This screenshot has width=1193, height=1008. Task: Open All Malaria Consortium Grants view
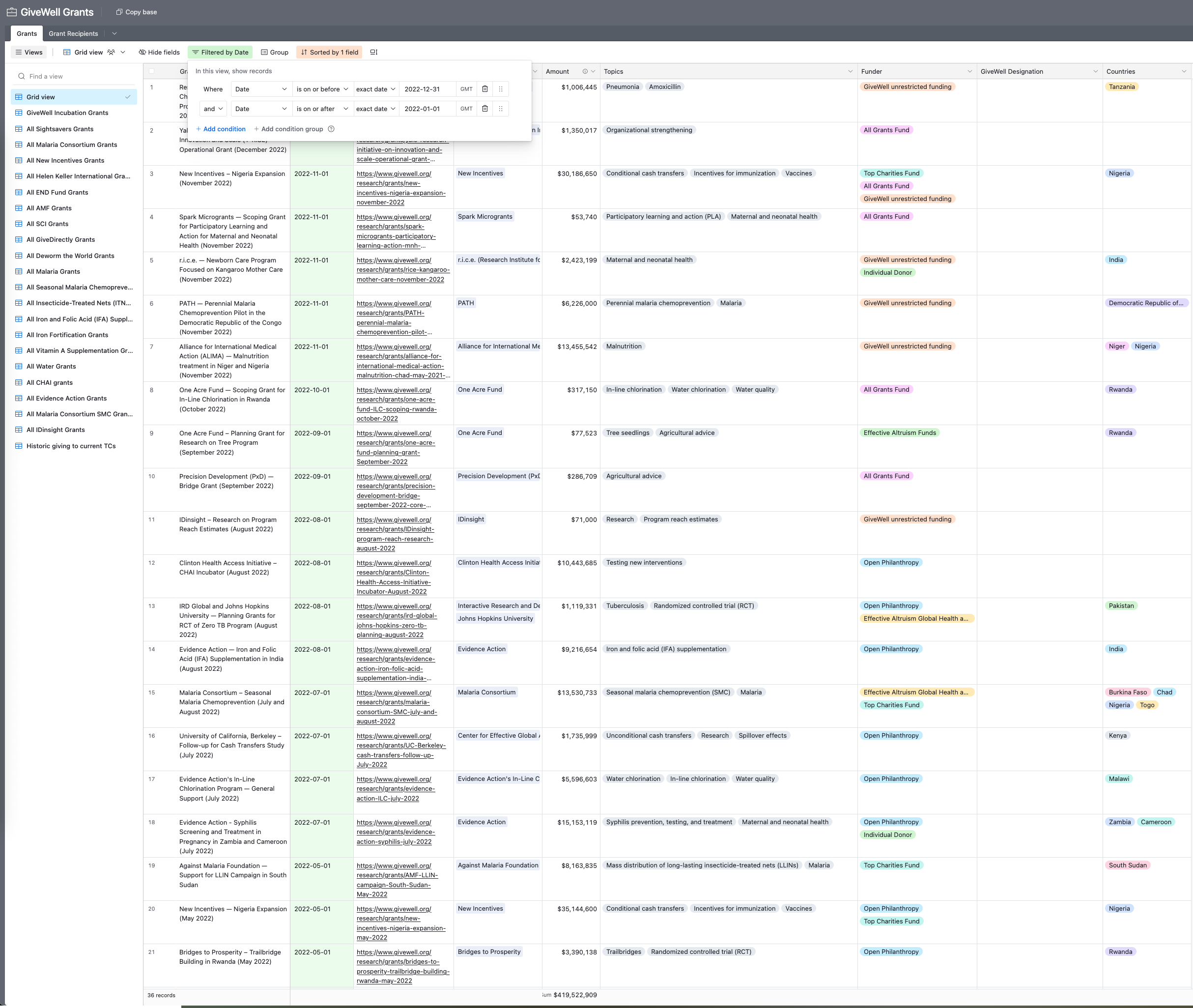(74, 144)
